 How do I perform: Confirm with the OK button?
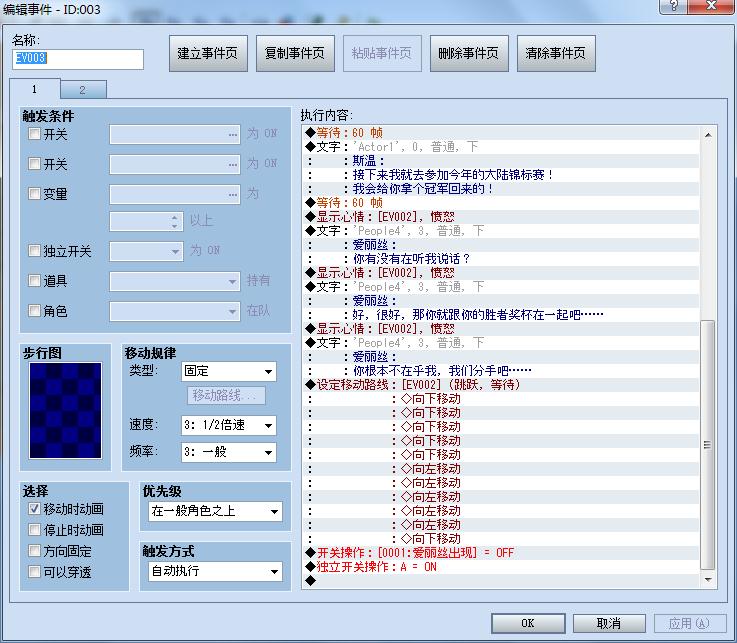528,623
